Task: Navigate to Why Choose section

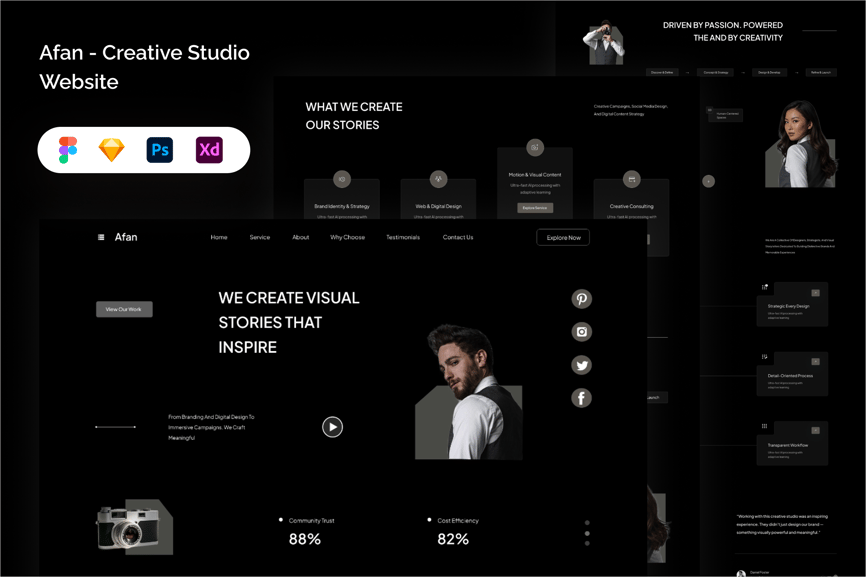Action: point(347,238)
